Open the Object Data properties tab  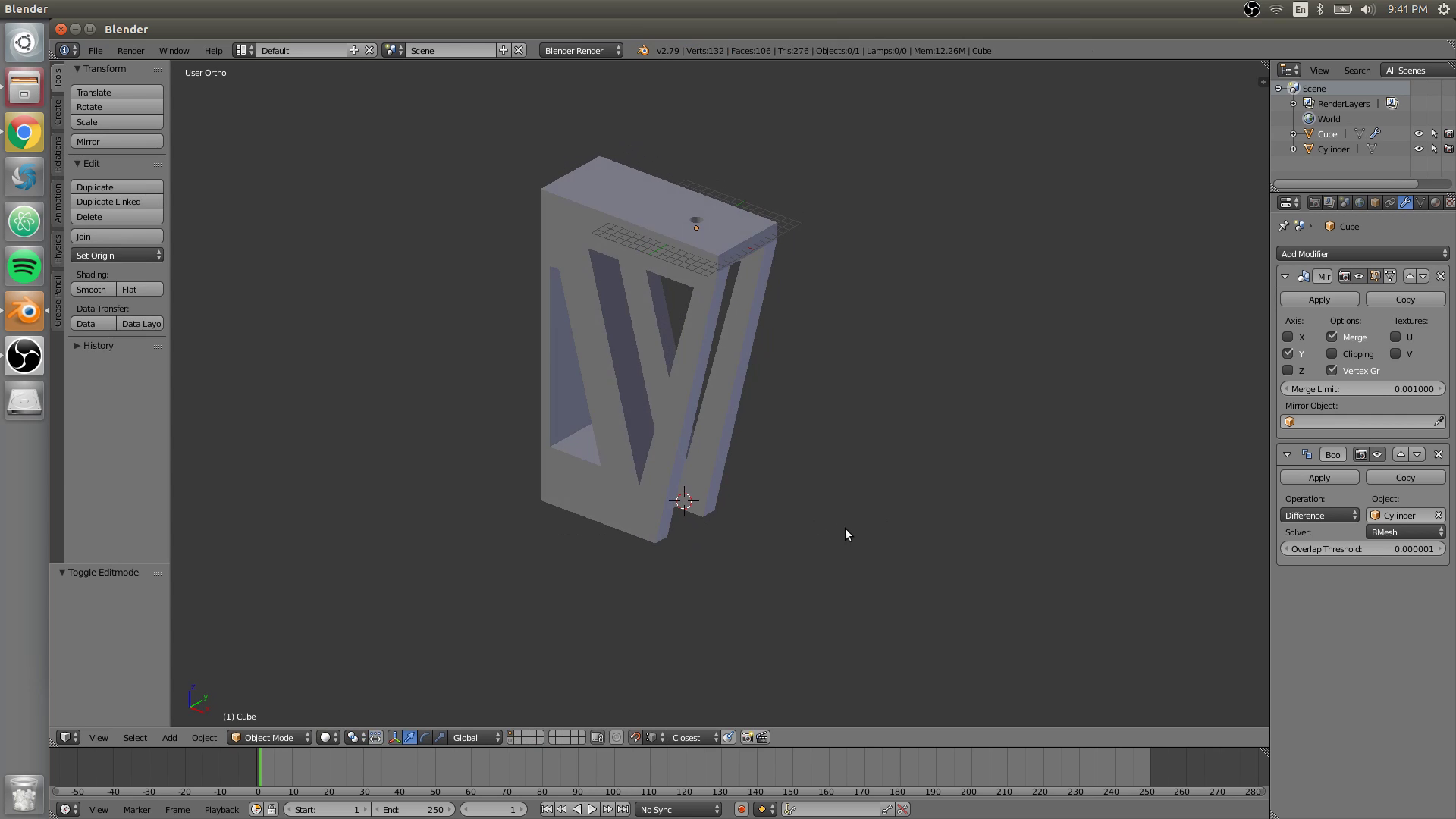1420,202
